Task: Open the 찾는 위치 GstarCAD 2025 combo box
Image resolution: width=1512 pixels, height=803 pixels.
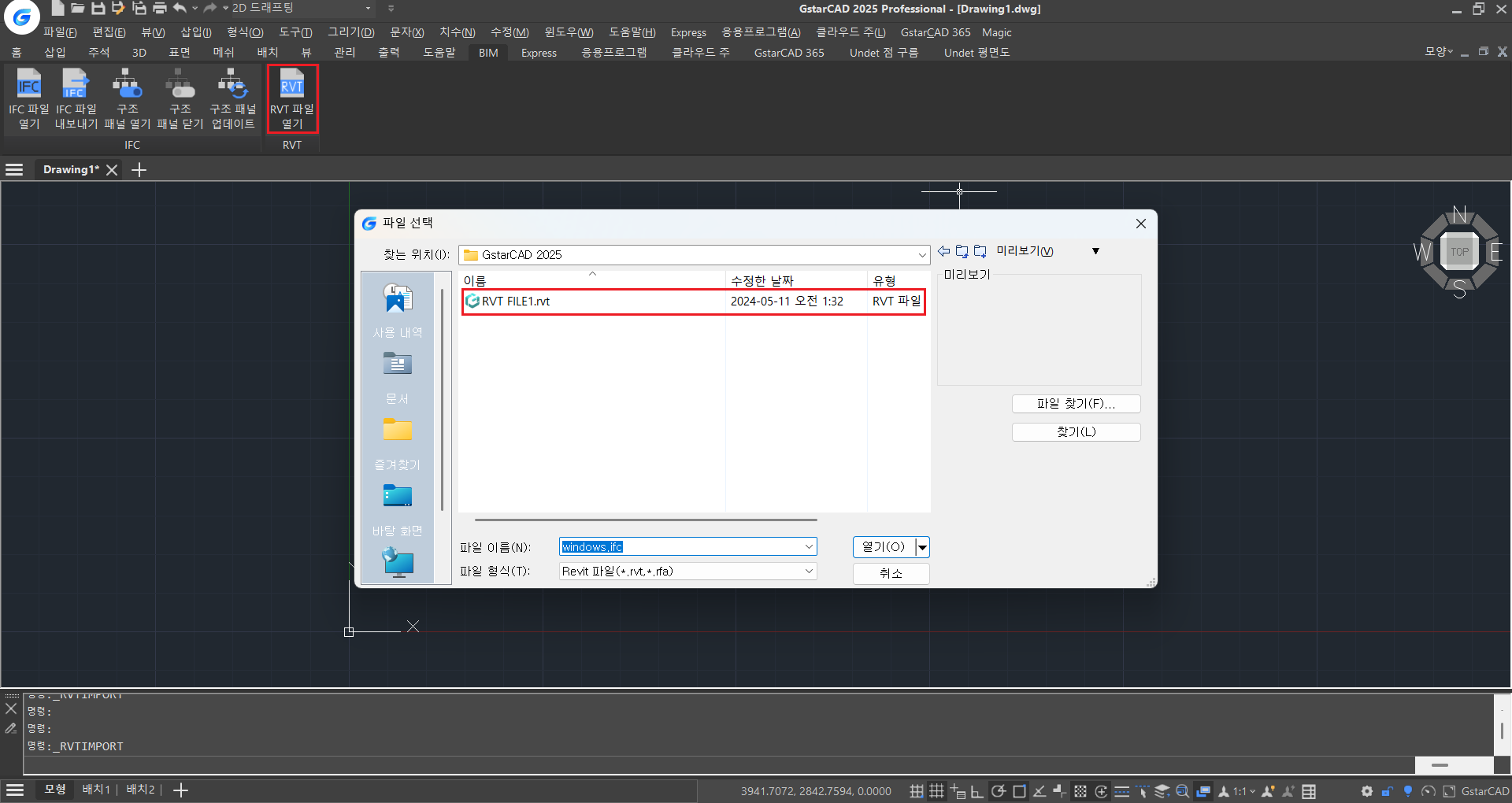Action: pyautogui.click(x=694, y=255)
